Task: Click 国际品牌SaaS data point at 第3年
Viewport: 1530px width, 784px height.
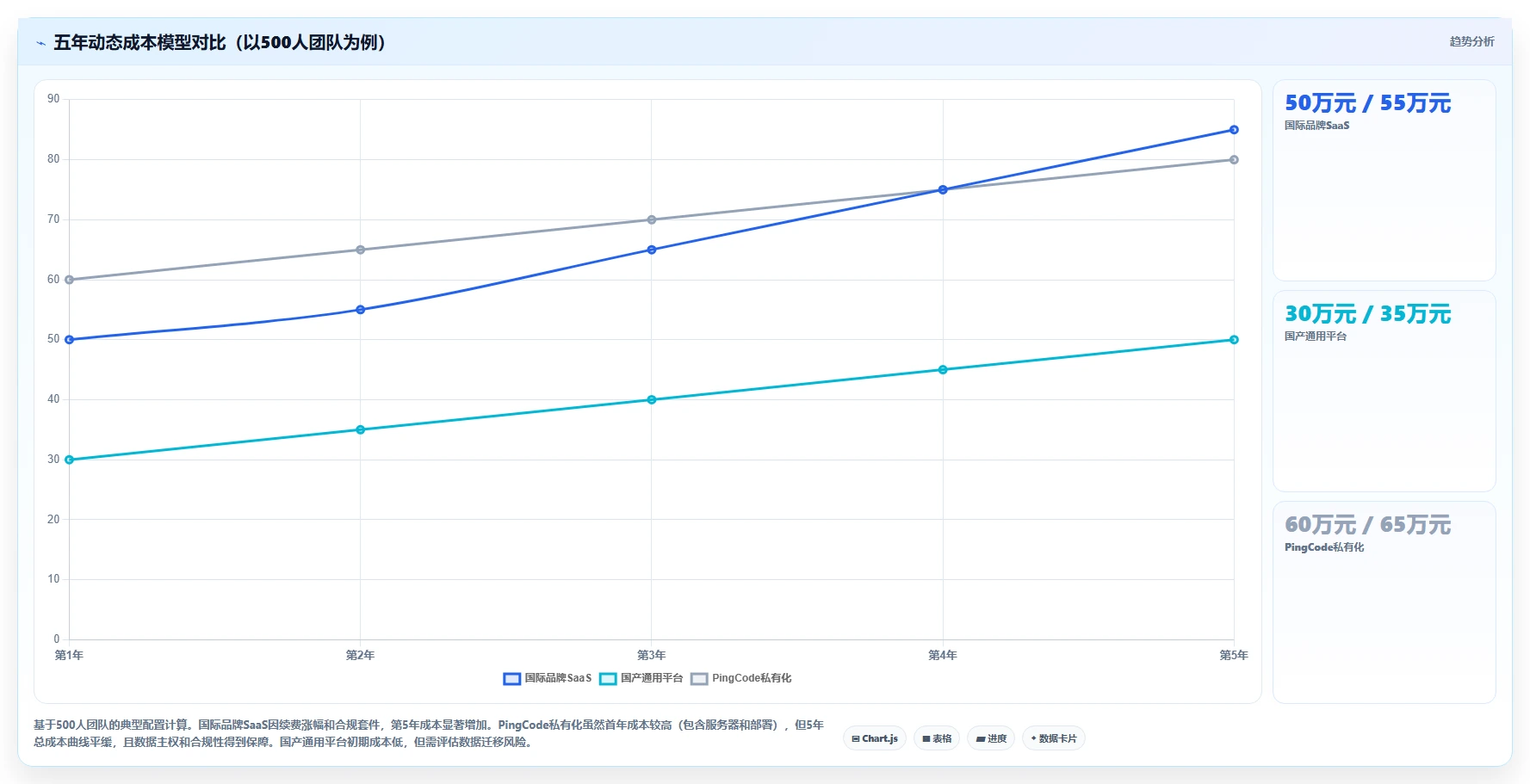Action: coord(652,250)
